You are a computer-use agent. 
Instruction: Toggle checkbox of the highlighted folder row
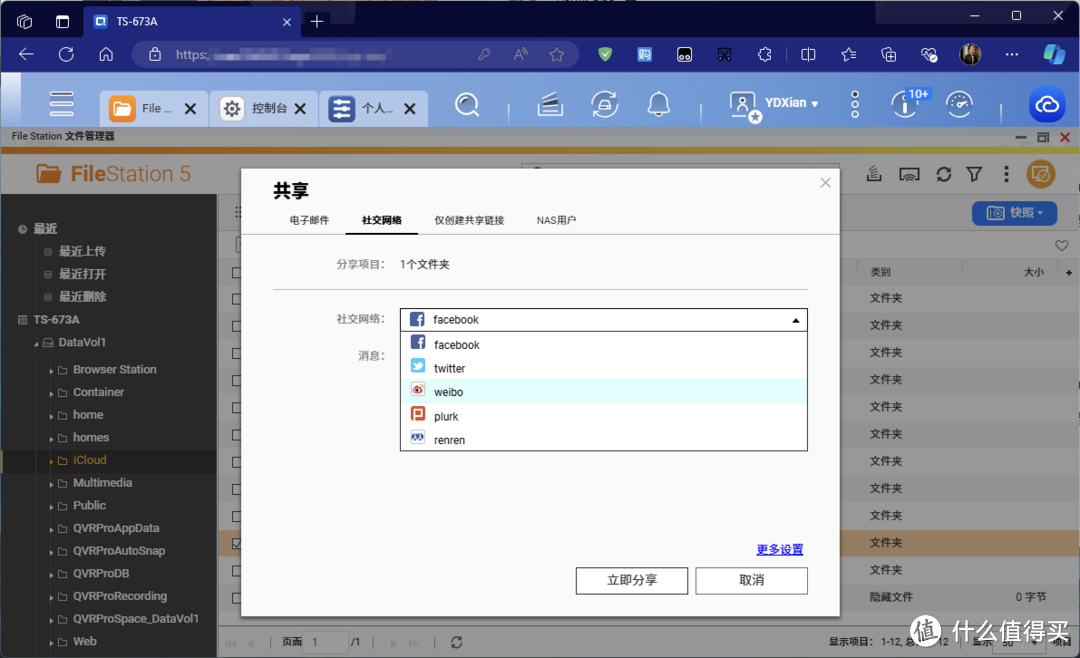point(237,543)
